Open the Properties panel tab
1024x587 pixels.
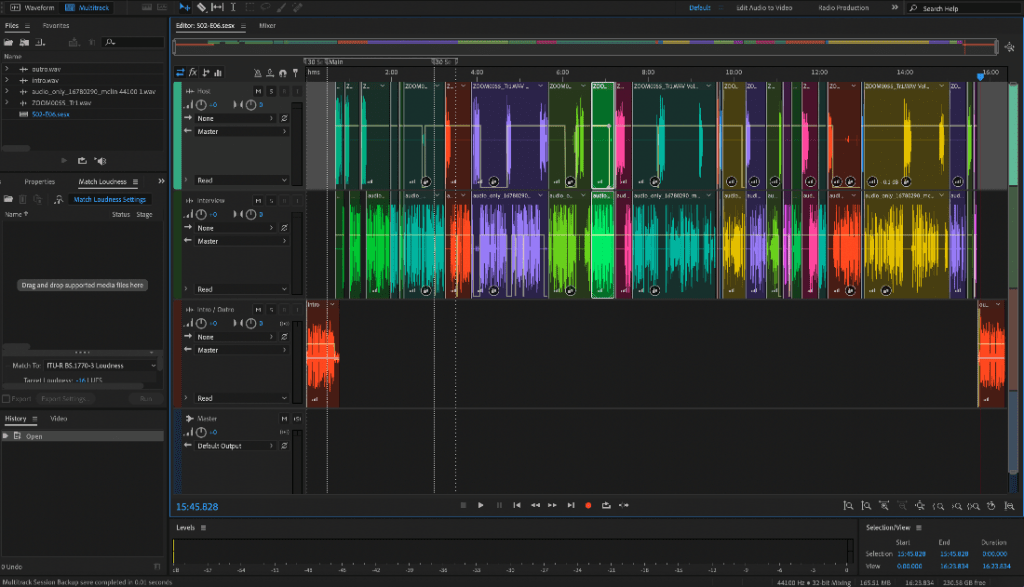(39, 182)
